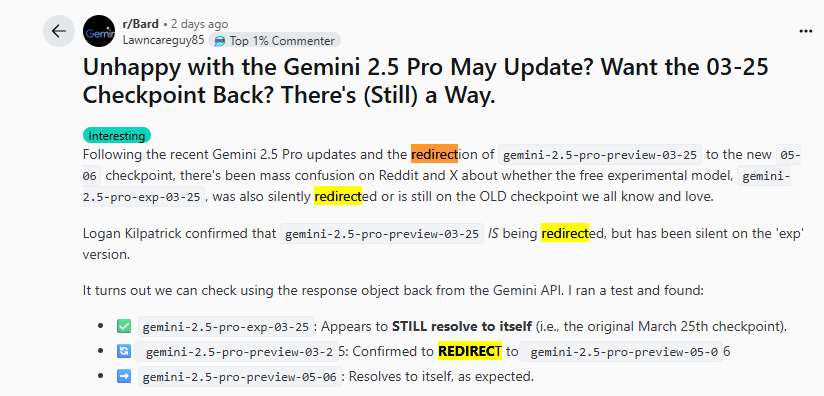Click the yellow highlighted REDIRECT text

[x=470, y=351]
